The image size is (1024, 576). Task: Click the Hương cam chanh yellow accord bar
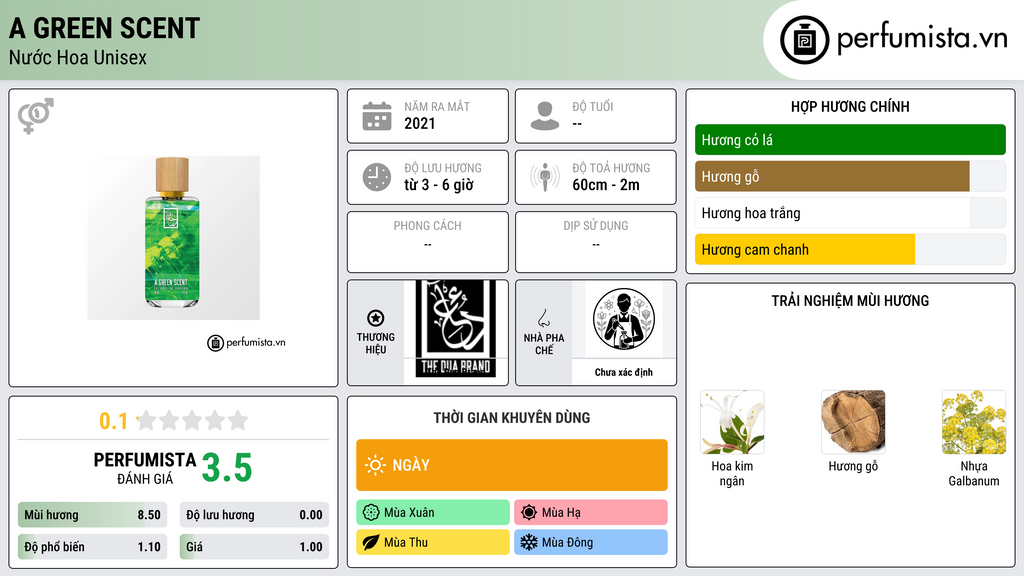pyautogui.click(x=850, y=249)
